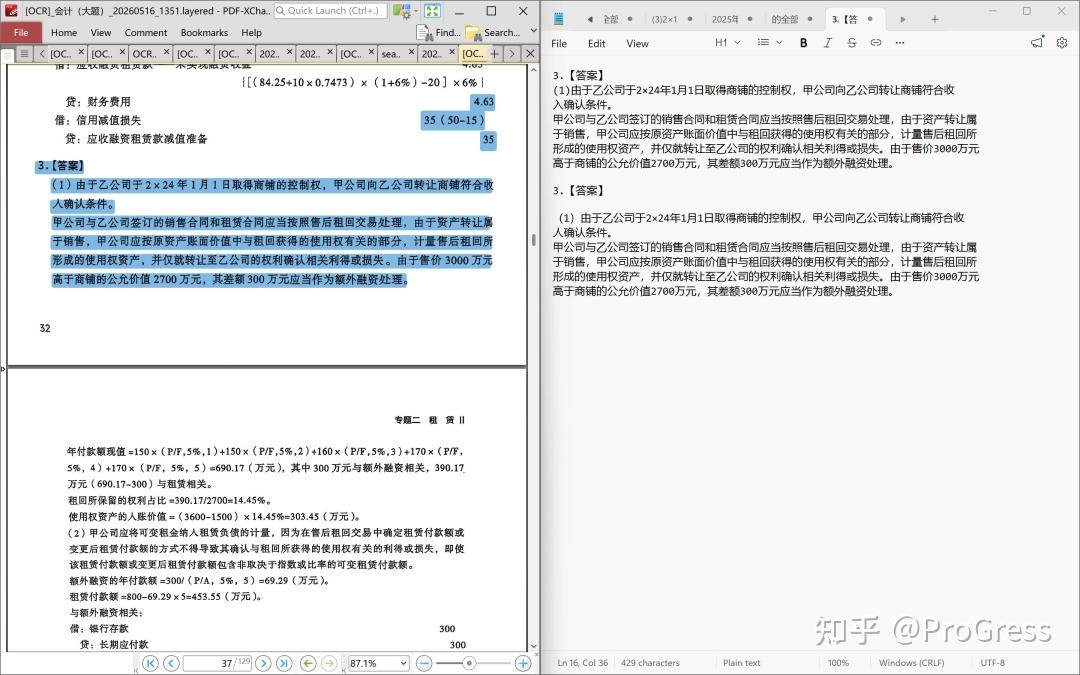Click the Windows (CRLF) line ending status

click(911, 663)
